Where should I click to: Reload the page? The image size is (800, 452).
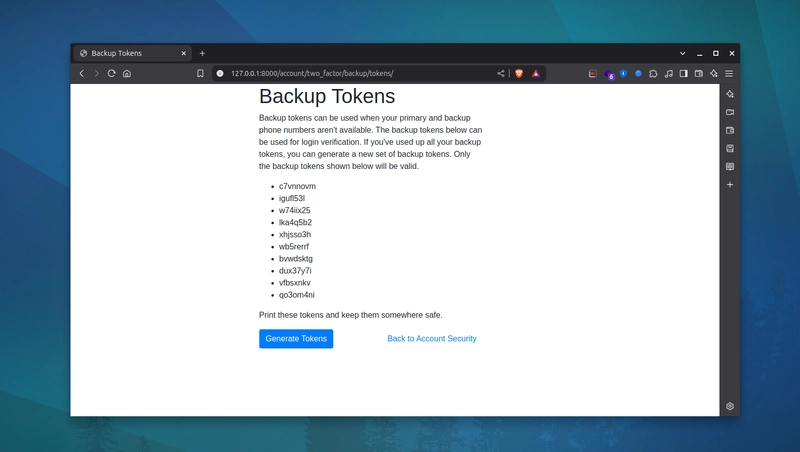click(x=111, y=73)
